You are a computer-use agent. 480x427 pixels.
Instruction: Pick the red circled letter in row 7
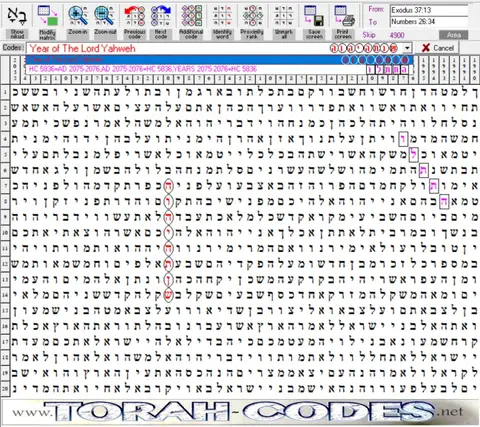coord(168,186)
